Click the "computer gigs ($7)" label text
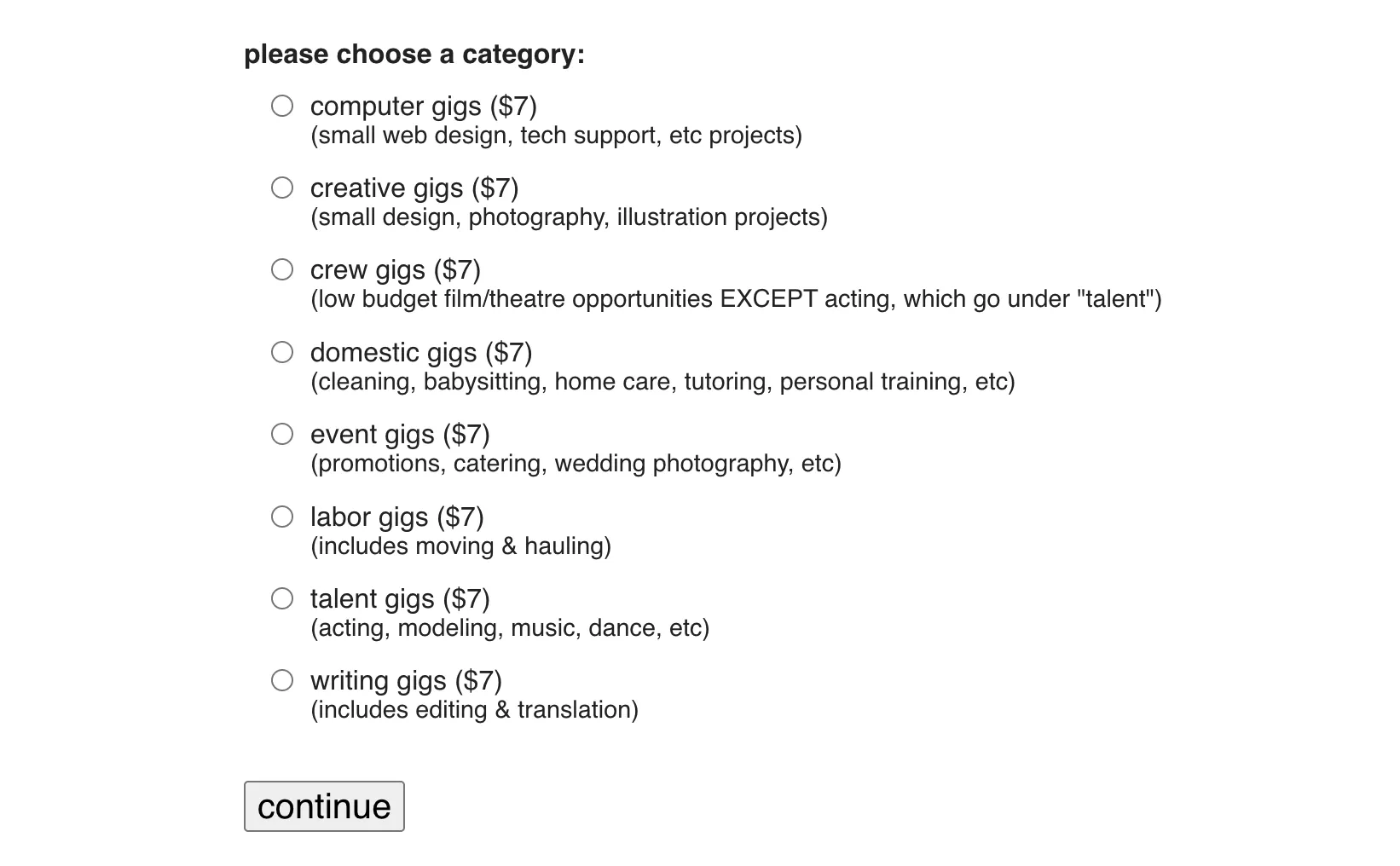The height and width of the screenshot is (866, 1400). pos(423,107)
